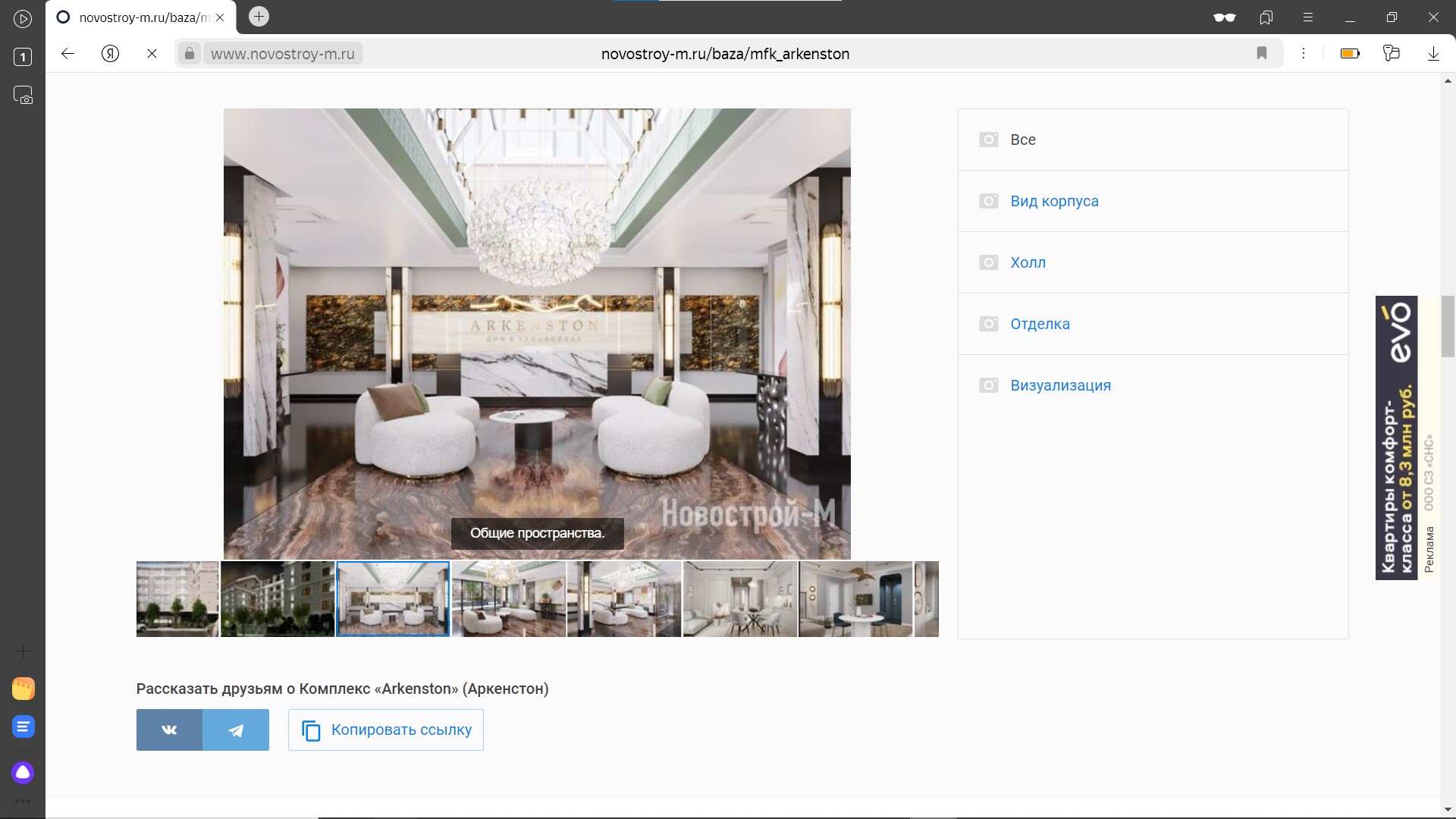Open sidebar more options three dots

pyautogui.click(x=23, y=801)
